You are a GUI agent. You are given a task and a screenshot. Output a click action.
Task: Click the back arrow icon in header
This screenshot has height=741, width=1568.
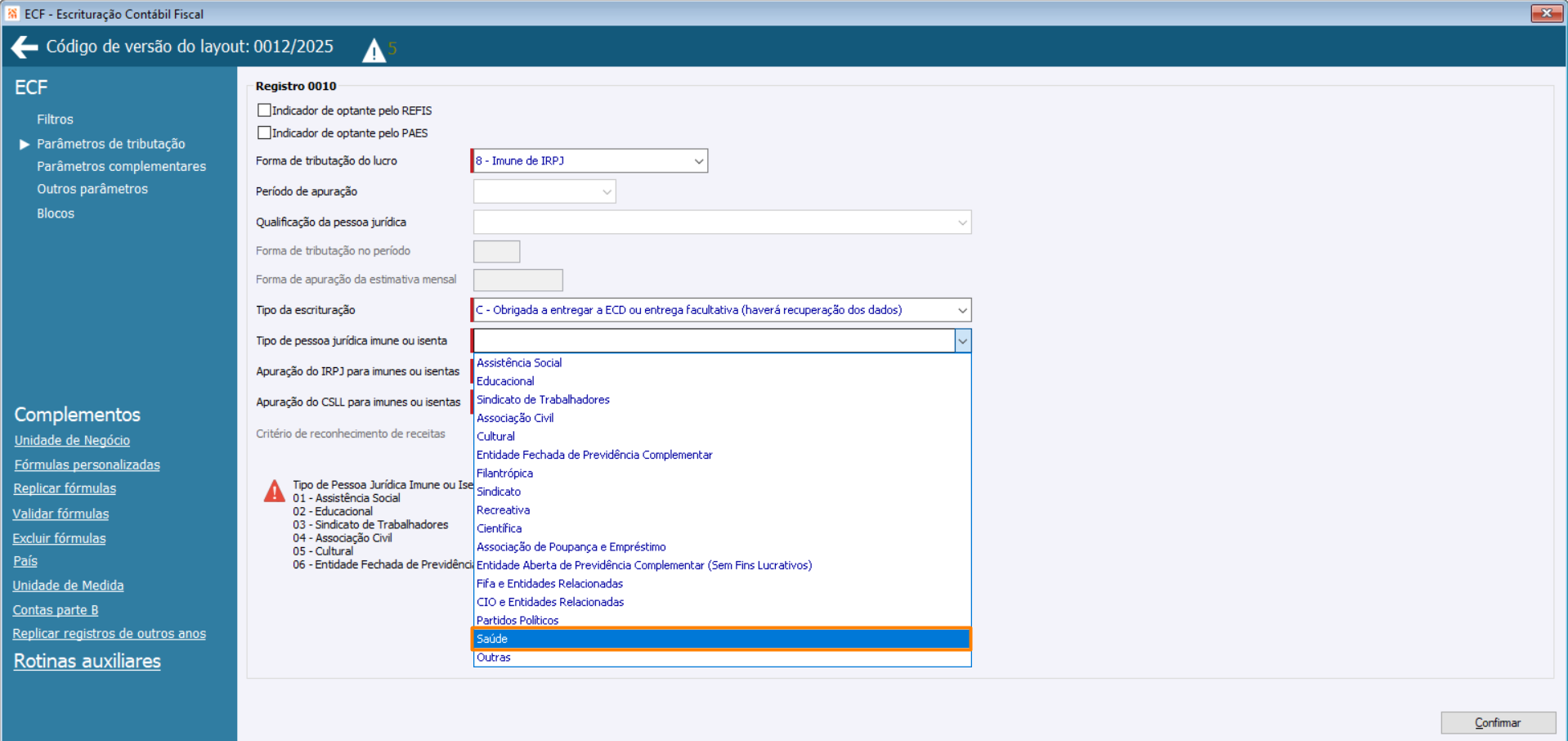pos(25,47)
